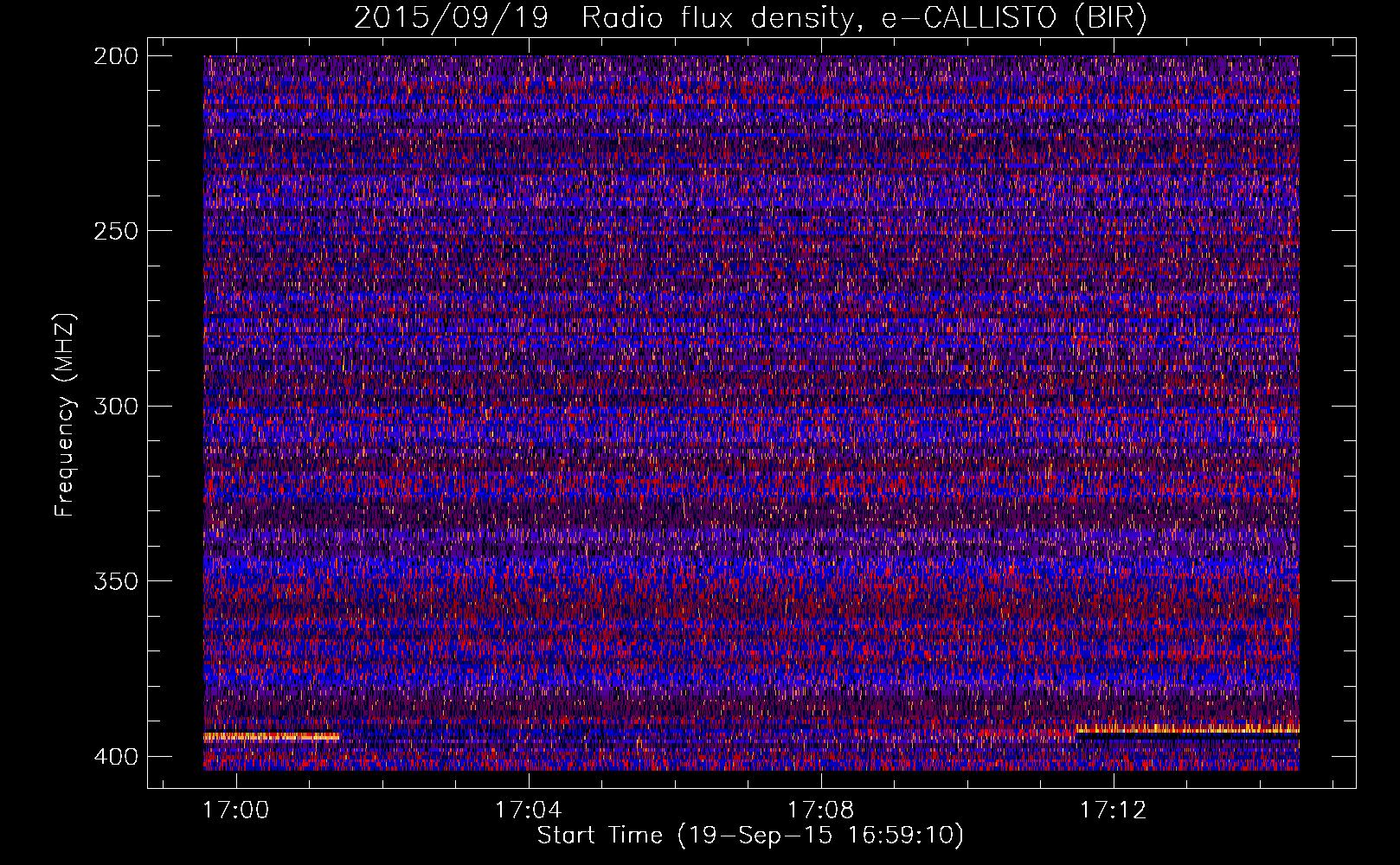Image resolution: width=1400 pixels, height=865 pixels.
Task: Click the plot title "Radio flux density, e-CALLISTO (BIR)"
Action: pos(864,18)
